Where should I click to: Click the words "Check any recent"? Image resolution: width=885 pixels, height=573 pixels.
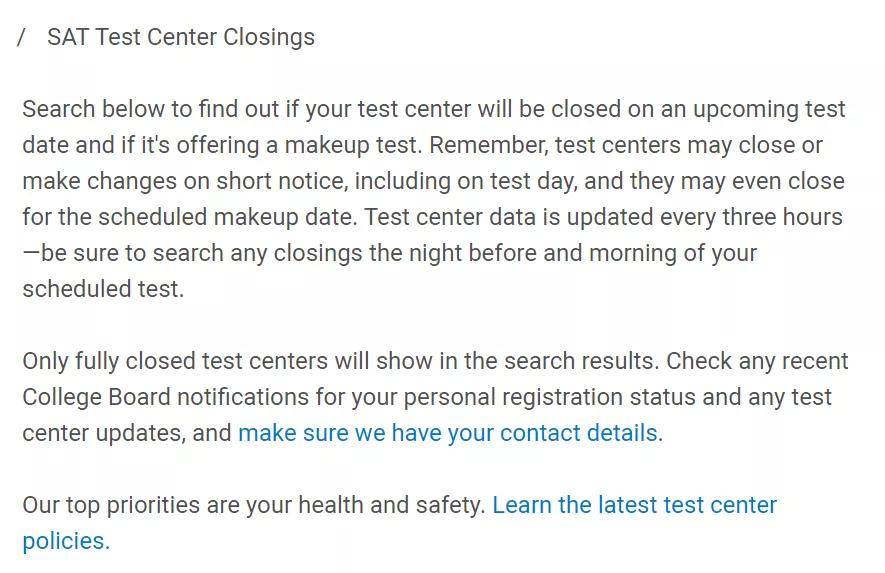(757, 361)
